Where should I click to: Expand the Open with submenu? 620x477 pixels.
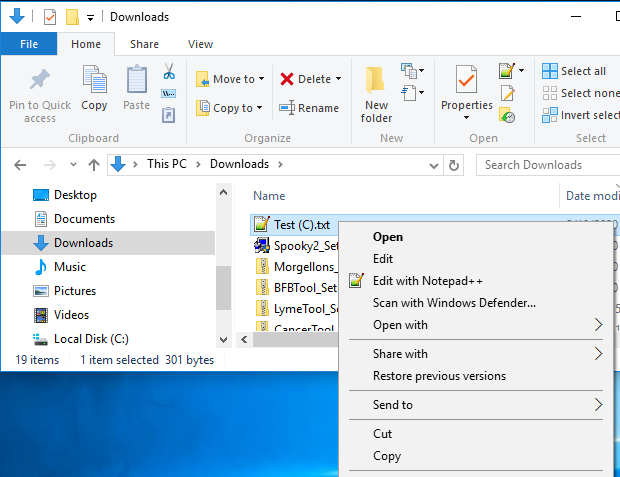click(x=598, y=325)
